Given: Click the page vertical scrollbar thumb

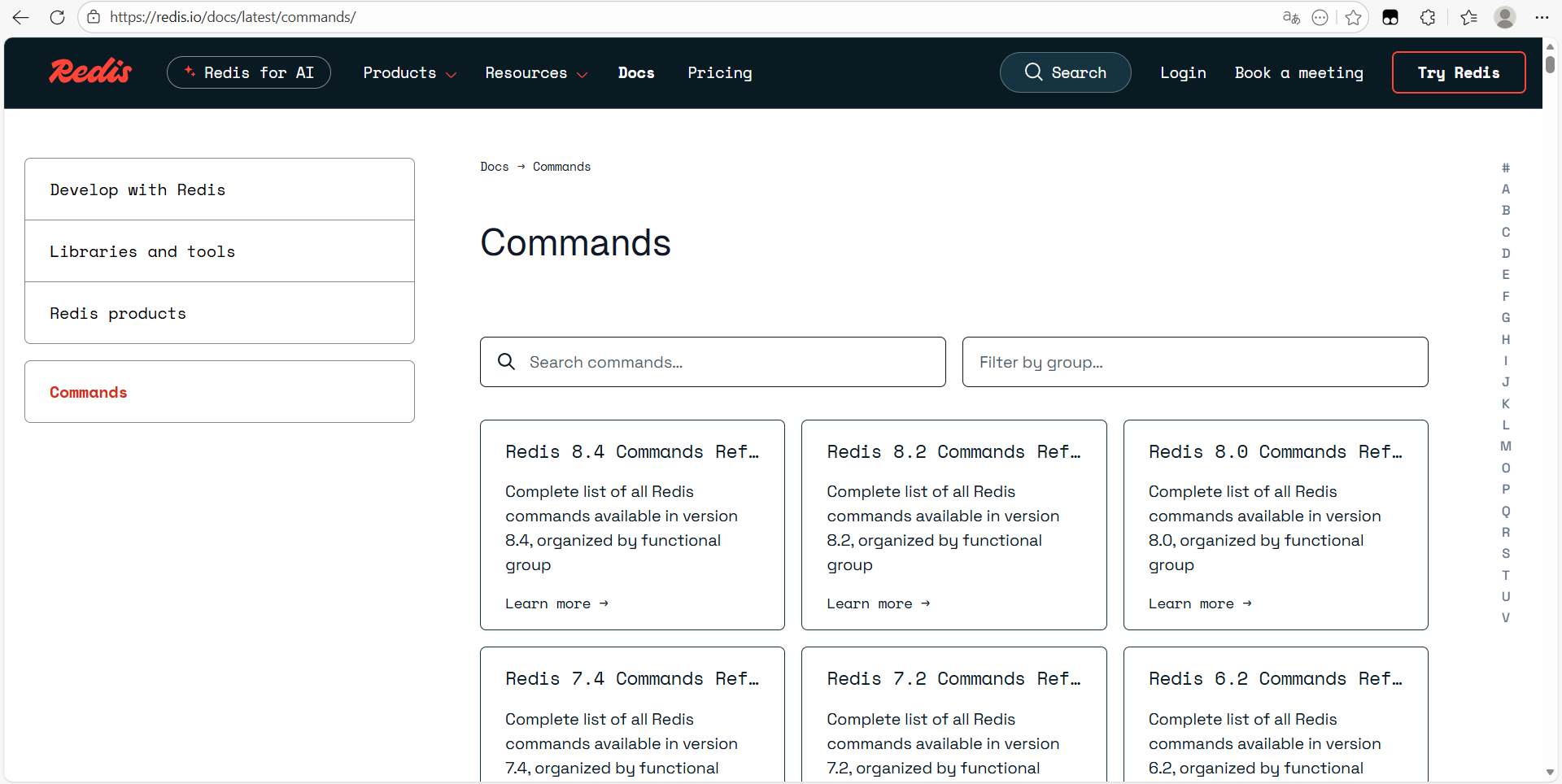Looking at the screenshot, I should pyautogui.click(x=1550, y=63).
